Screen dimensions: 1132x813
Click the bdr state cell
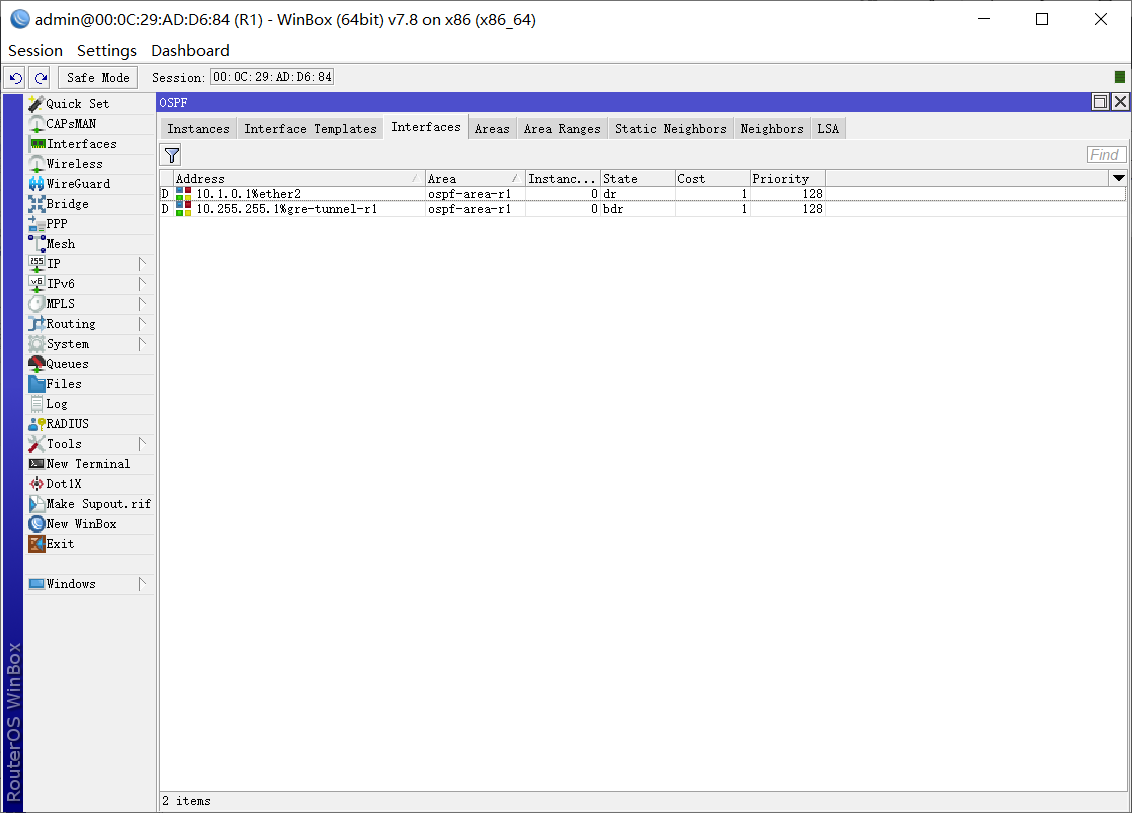[637, 209]
